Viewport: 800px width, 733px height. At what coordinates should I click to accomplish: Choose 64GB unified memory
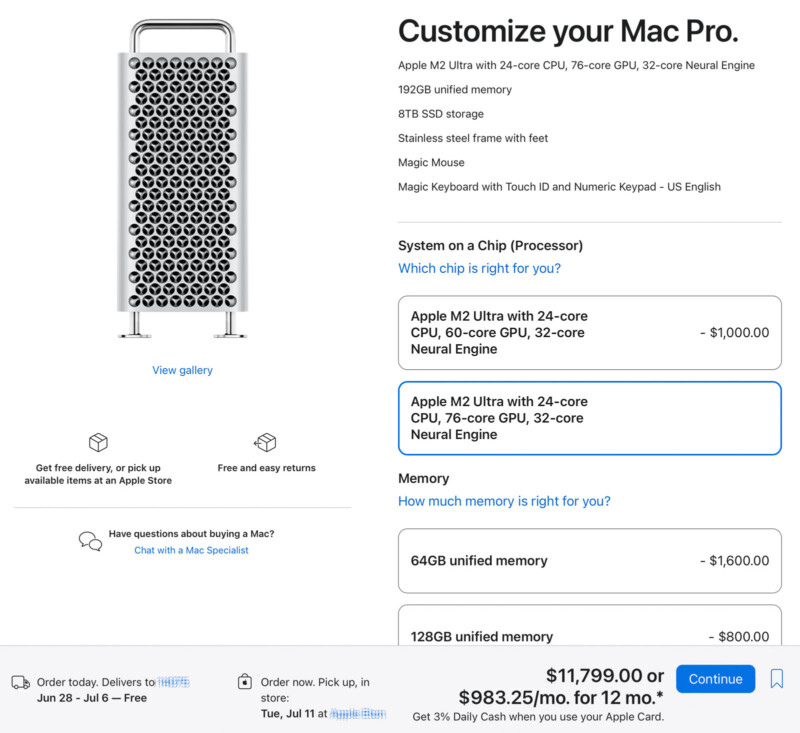589,561
